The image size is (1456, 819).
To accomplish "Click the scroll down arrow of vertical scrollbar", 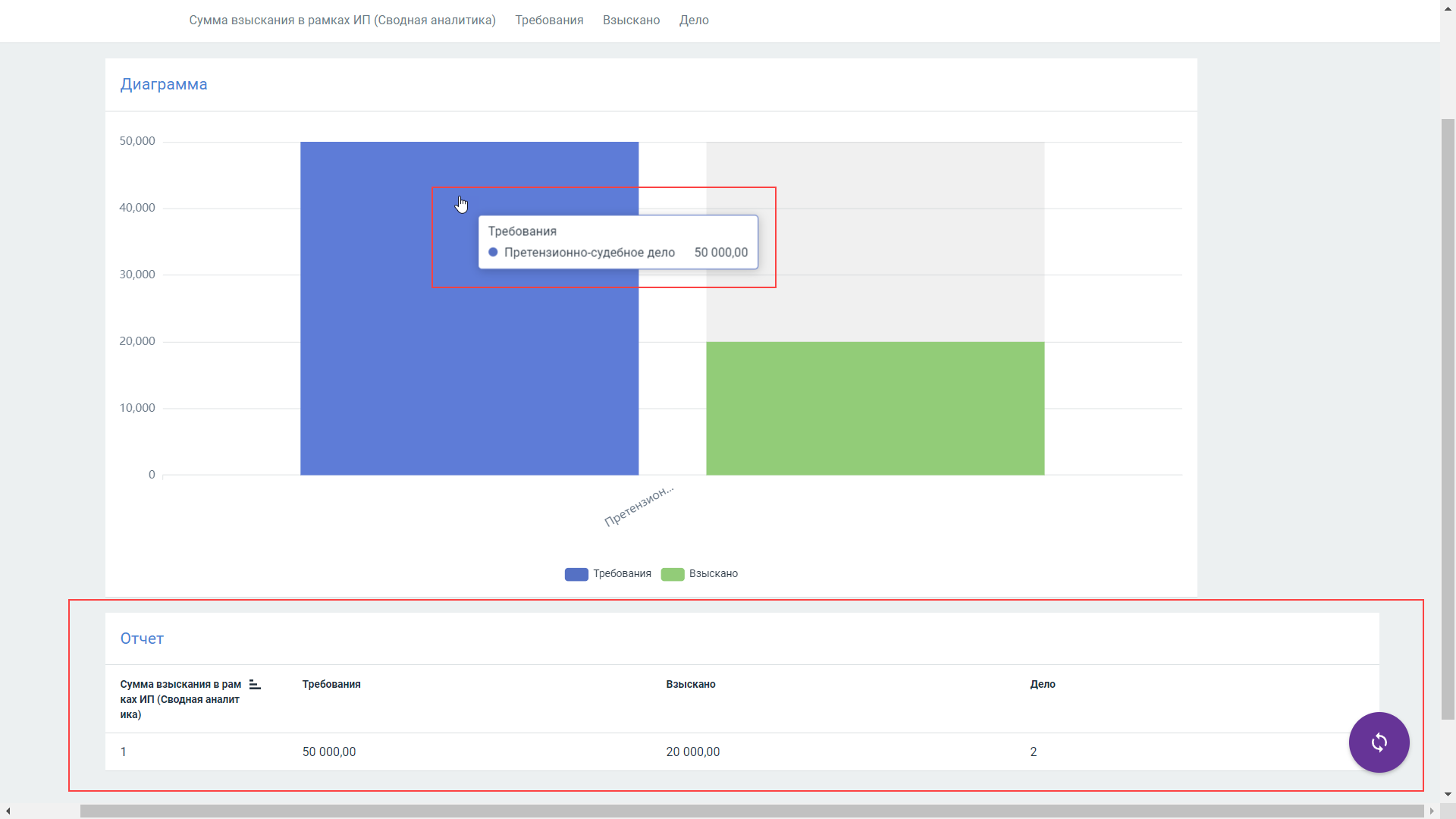I will click(x=1448, y=795).
